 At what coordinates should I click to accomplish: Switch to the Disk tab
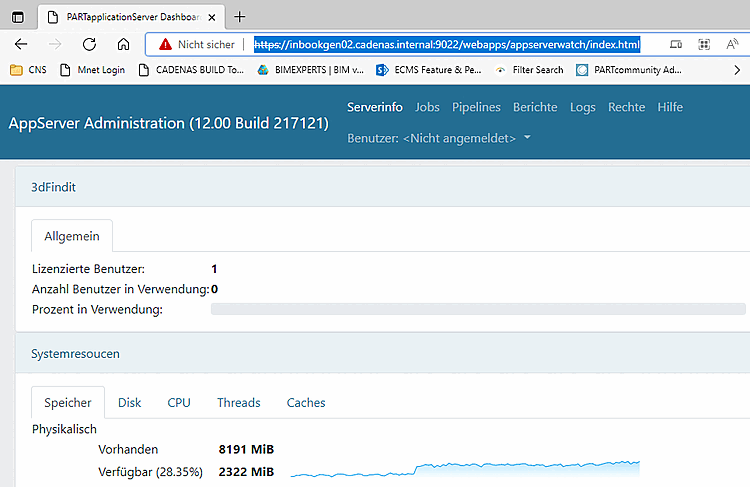130,403
